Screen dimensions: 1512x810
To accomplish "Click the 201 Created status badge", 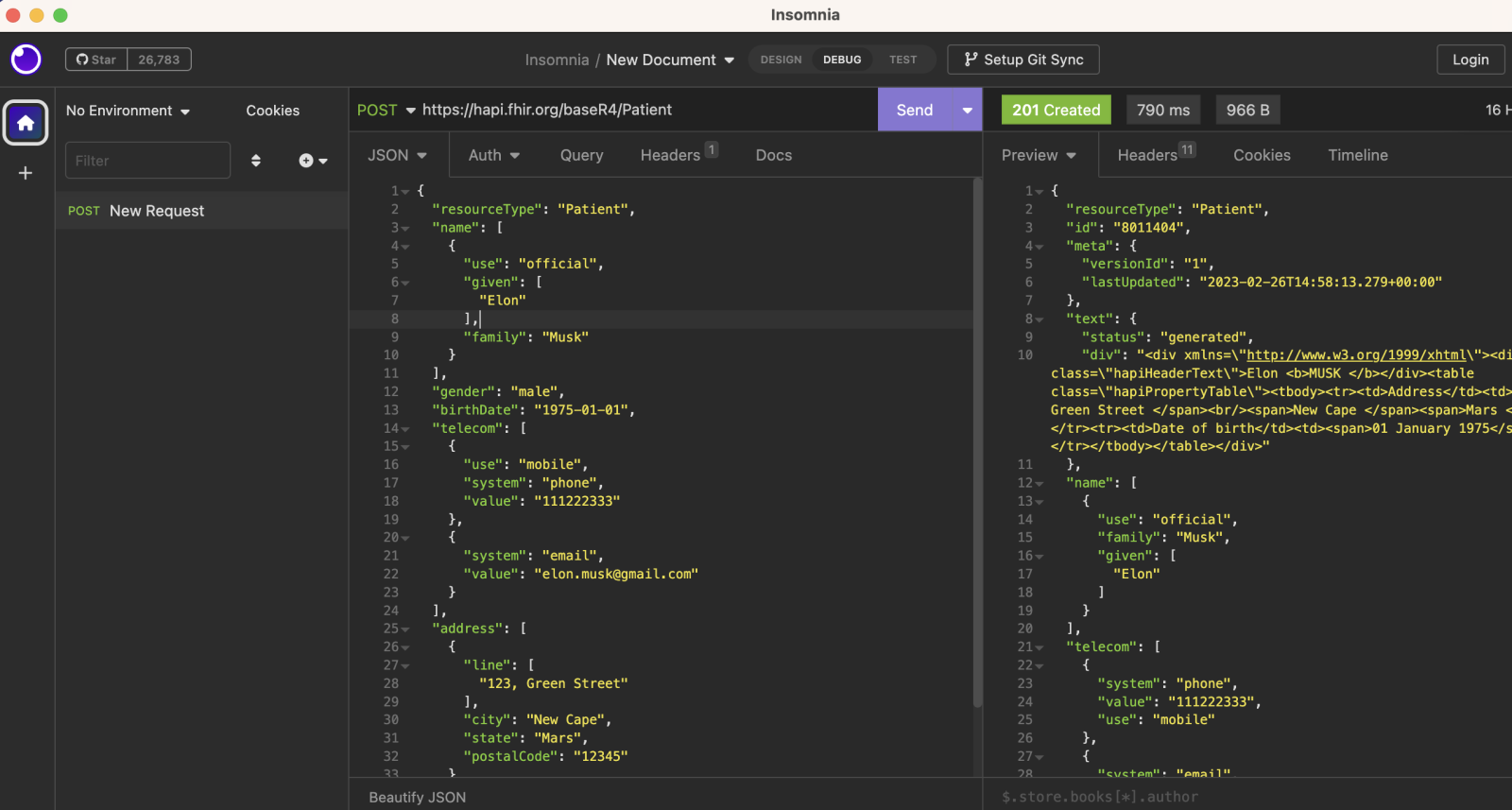I will tap(1057, 110).
